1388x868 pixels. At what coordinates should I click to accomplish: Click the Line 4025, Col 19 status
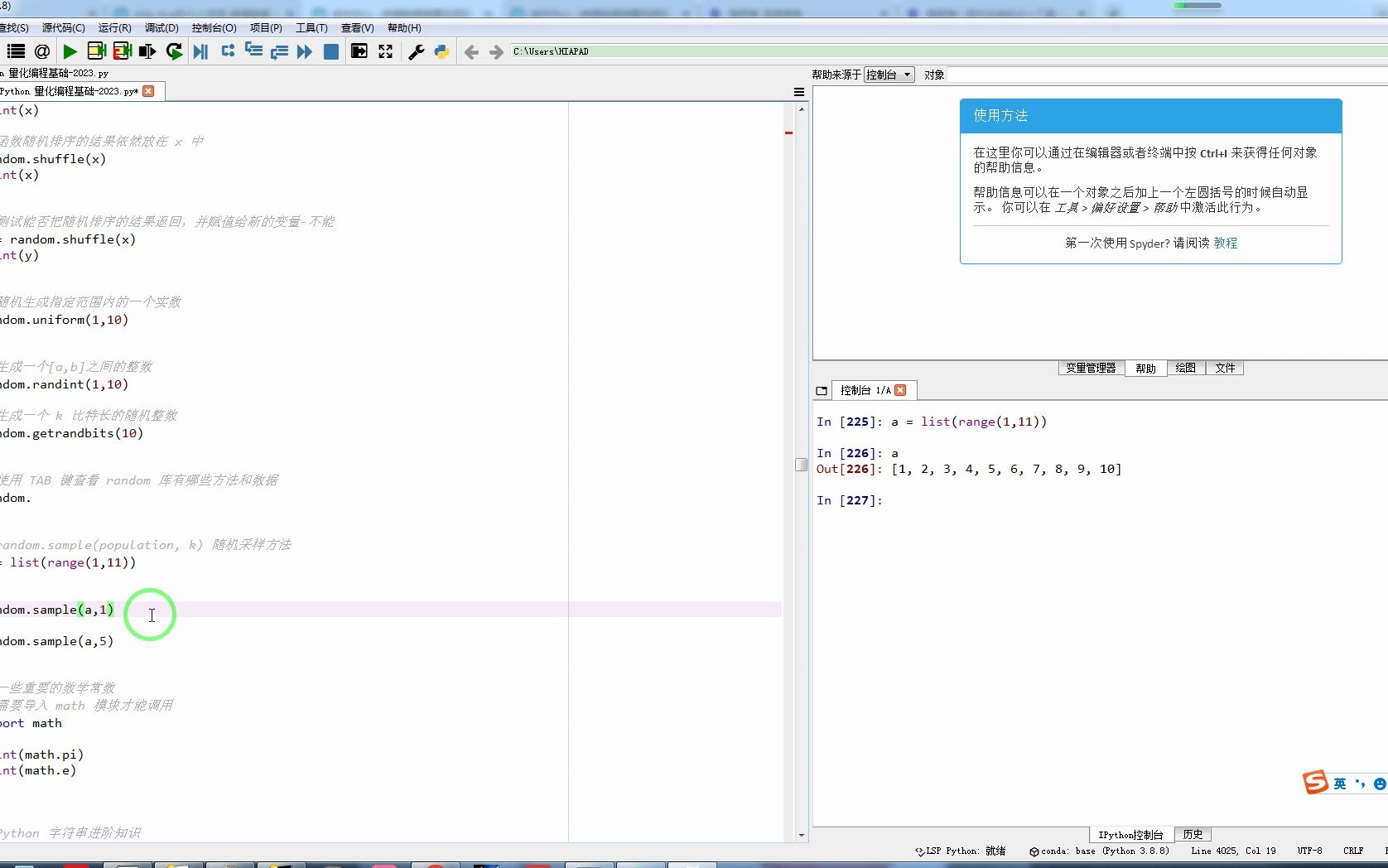1233,851
